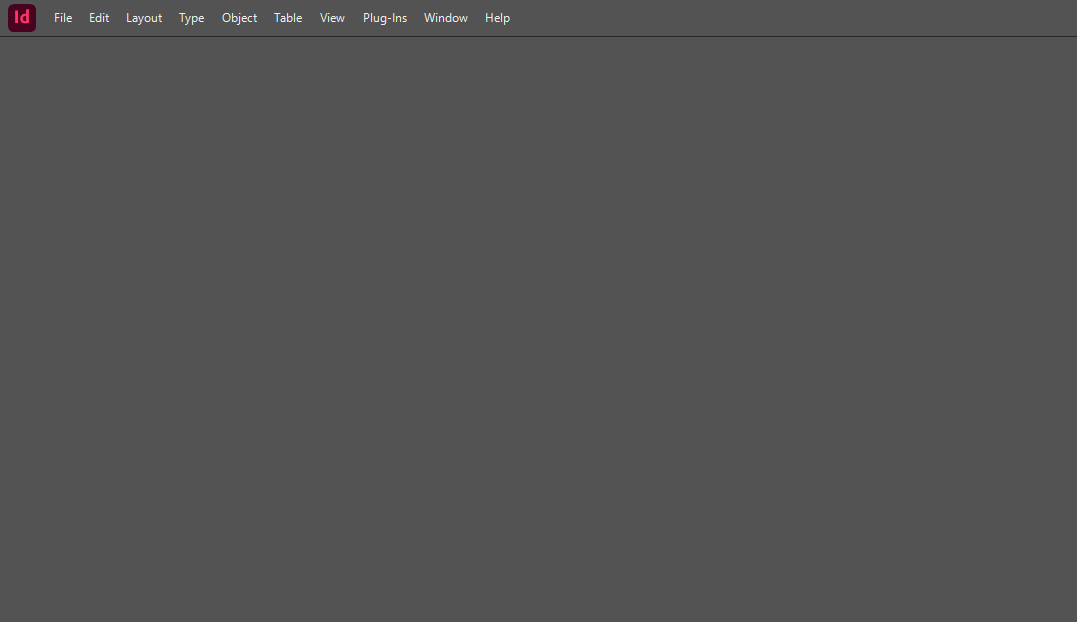
Task: Find undo options in the Edit menu
Action: coord(98,17)
